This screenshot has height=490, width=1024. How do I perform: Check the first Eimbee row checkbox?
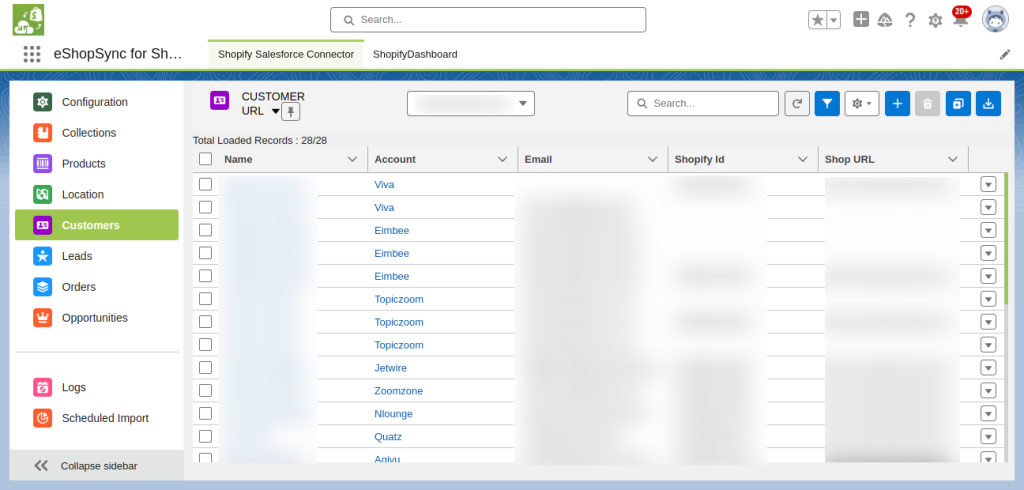coord(206,230)
